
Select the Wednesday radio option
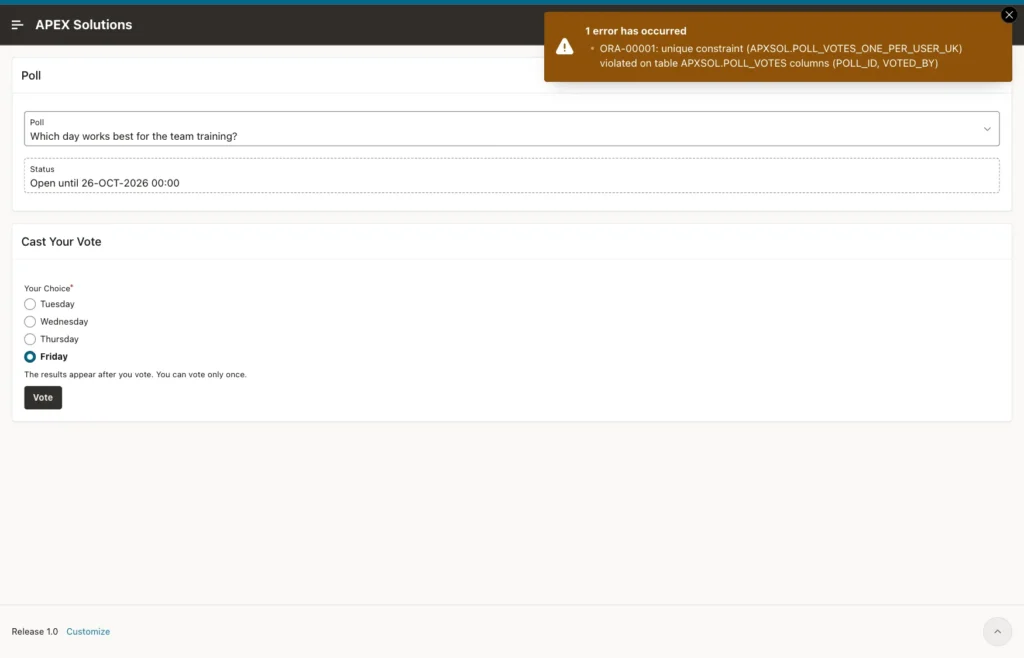coord(30,322)
